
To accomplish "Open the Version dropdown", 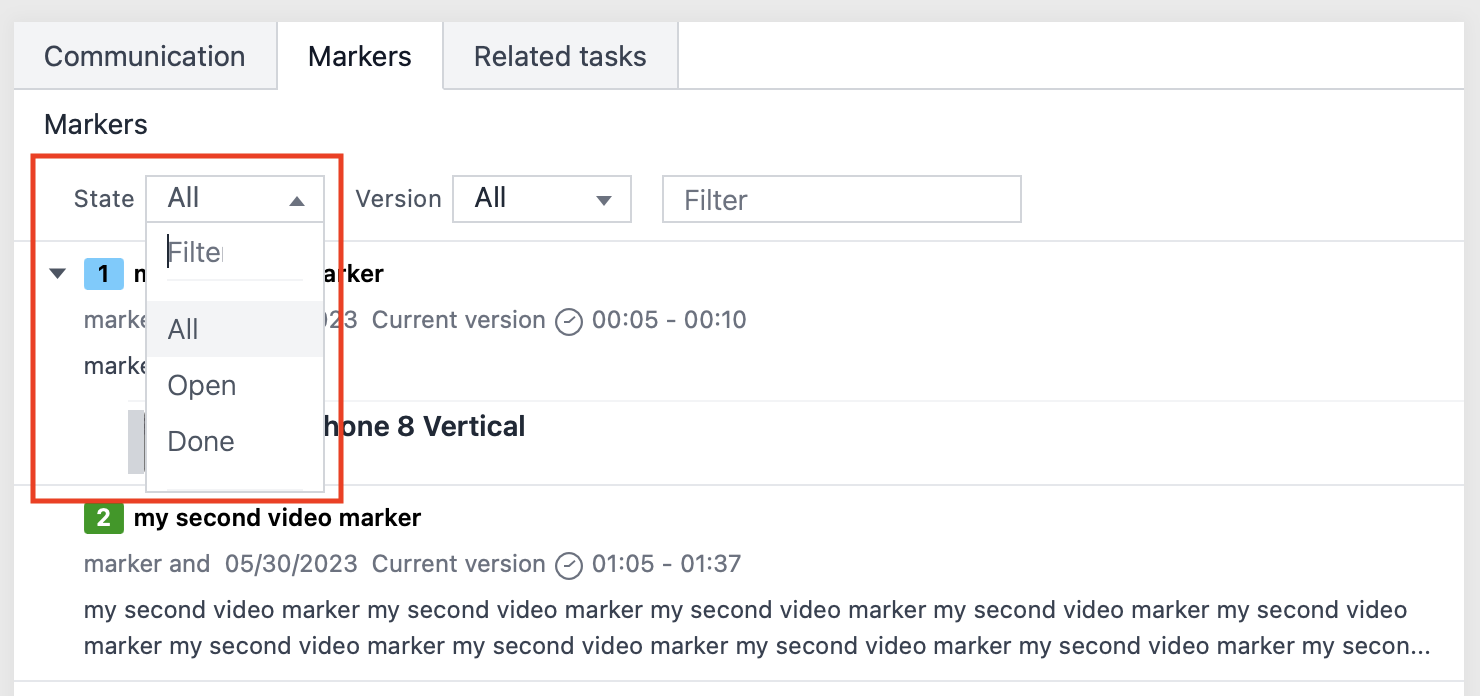I will (x=542, y=199).
